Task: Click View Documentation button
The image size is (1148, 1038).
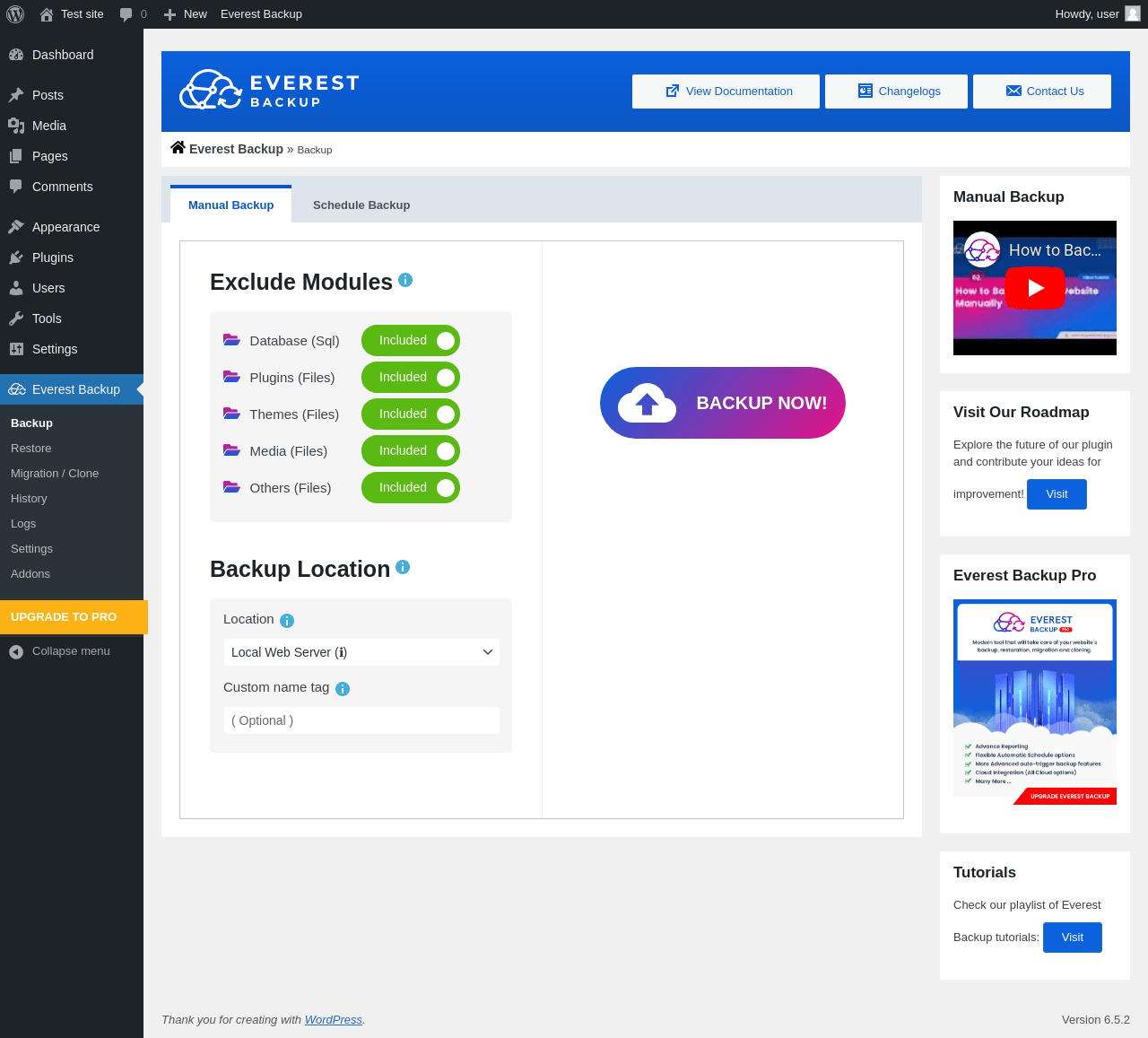Action: [x=726, y=92]
